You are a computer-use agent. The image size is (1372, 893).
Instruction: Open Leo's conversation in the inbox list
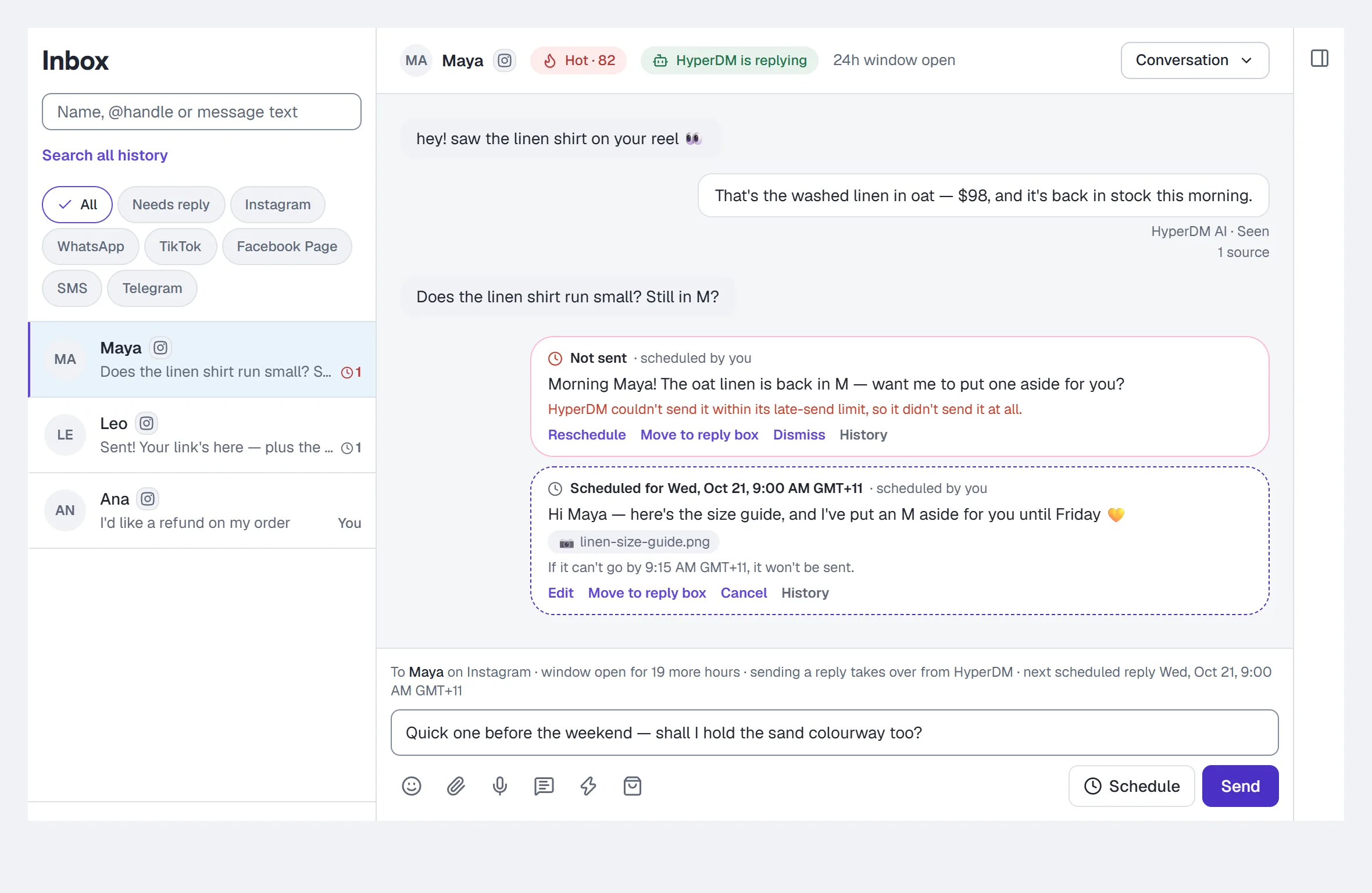pyautogui.click(x=202, y=435)
